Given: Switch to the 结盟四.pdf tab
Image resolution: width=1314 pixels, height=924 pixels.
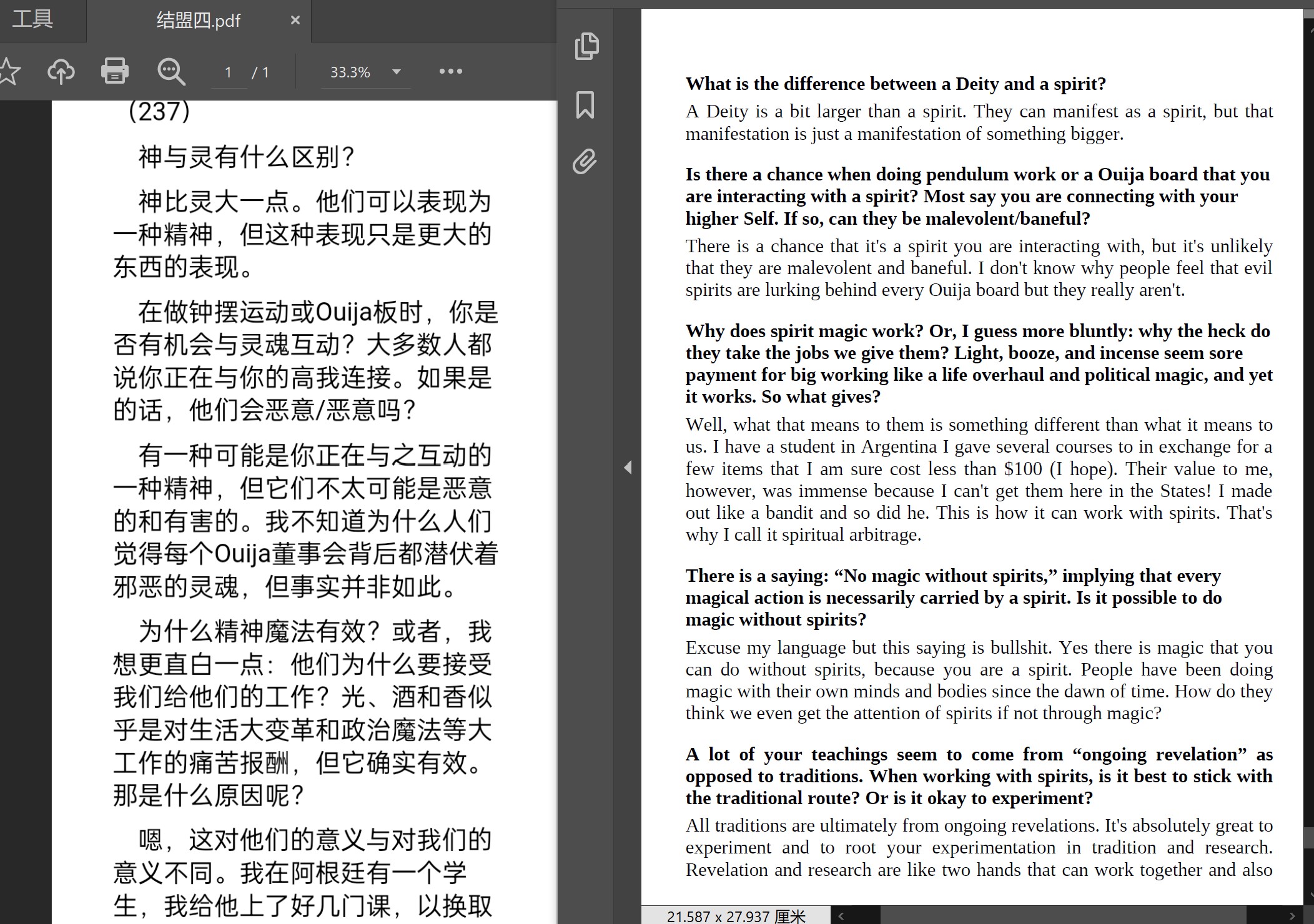Looking at the screenshot, I should (x=198, y=21).
